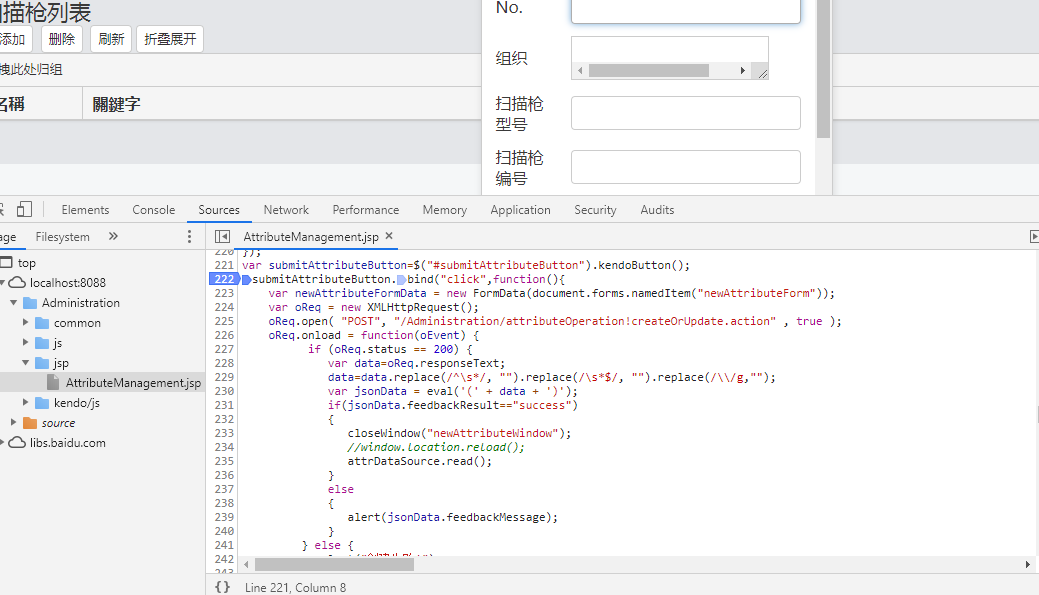1039x595 pixels.
Task: Select the AttributeManagement.jsp file icon in tree
Action: click(x=53, y=383)
